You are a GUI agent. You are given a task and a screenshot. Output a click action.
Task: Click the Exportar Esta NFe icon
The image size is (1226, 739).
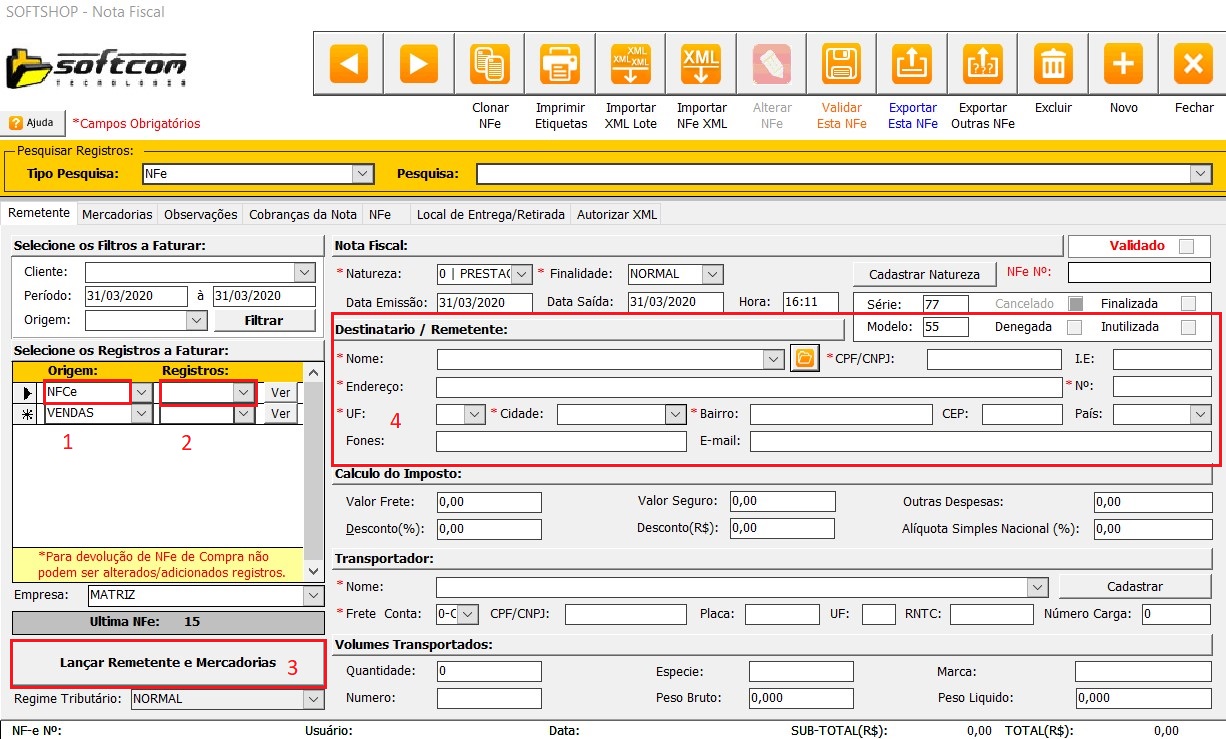(912, 65)
